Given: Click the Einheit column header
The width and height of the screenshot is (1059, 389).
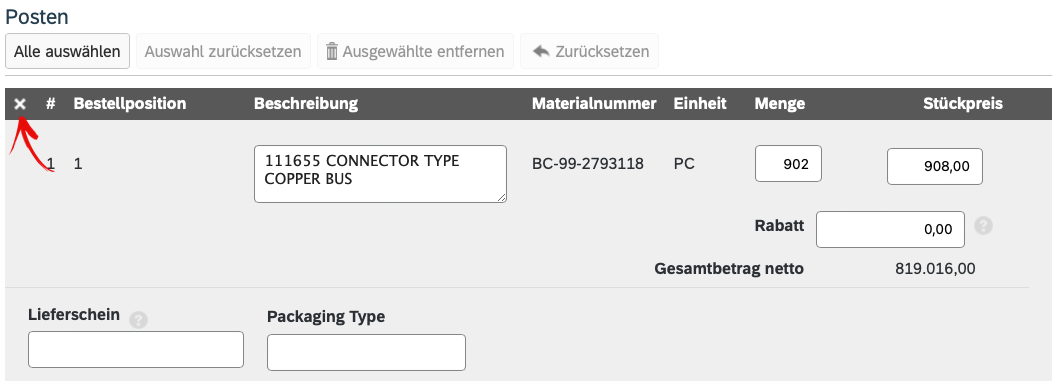Looking at the screenshot, I should coord(700,104).
